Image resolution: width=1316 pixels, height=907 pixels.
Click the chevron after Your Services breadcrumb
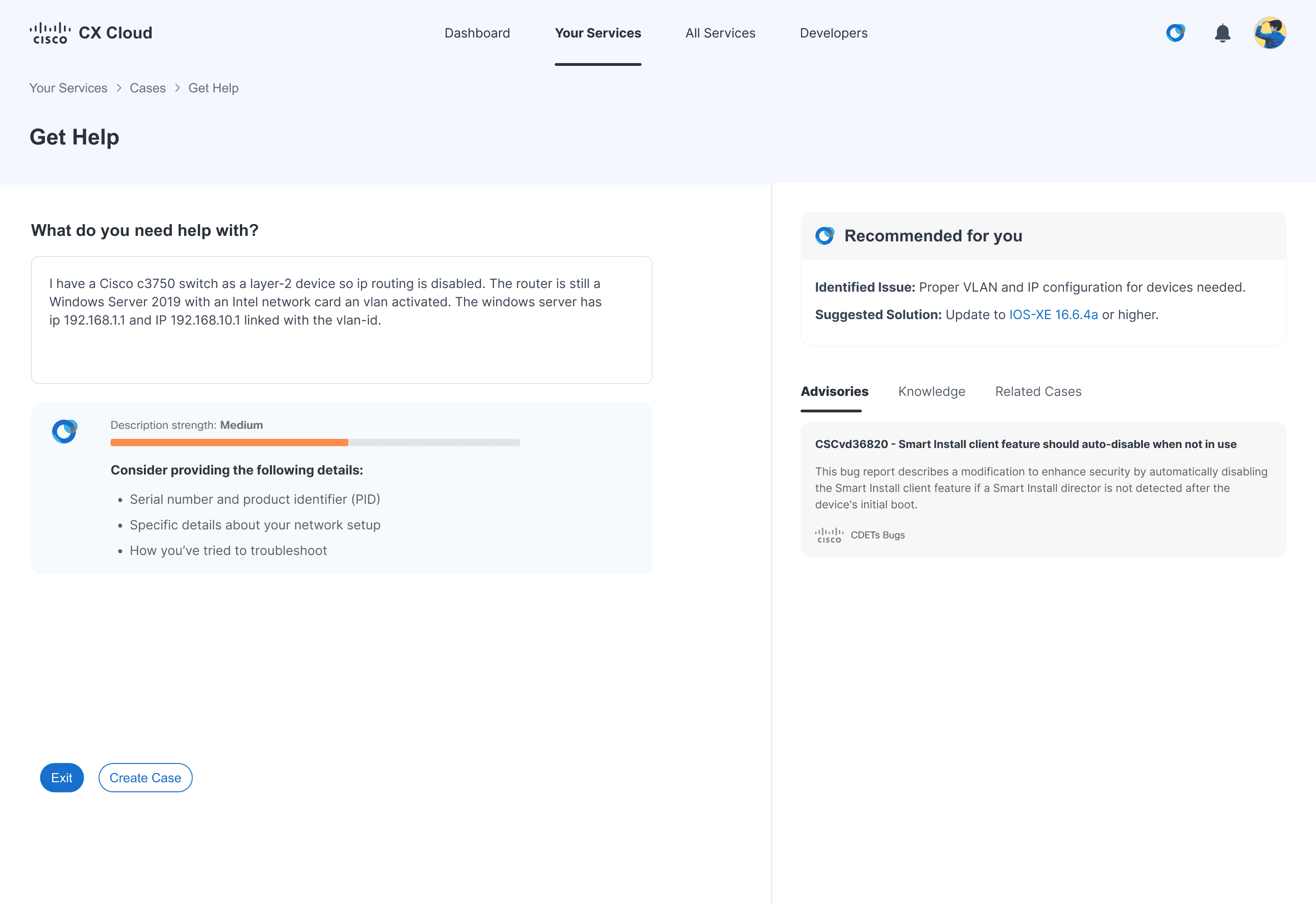[x=119, y=88]
